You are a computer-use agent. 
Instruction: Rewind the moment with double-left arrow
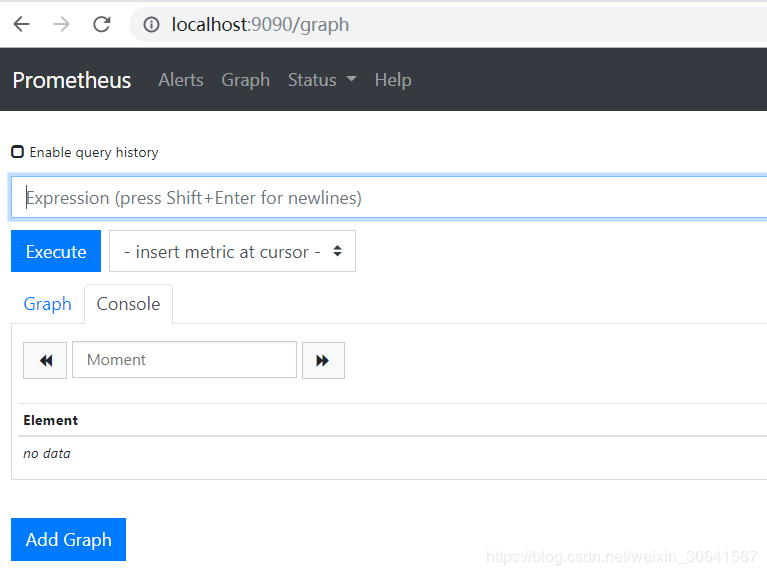[x=45, y=360]
